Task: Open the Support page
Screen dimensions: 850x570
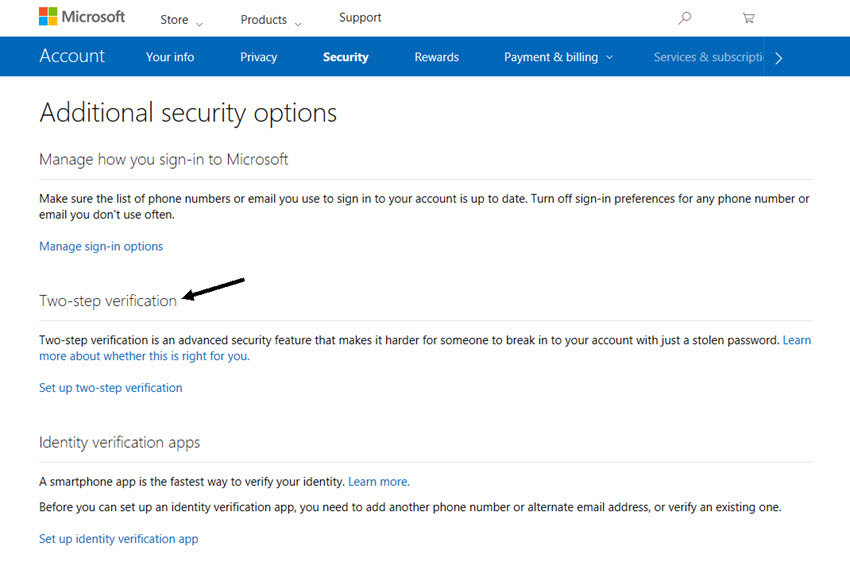Action: (360, 18)
